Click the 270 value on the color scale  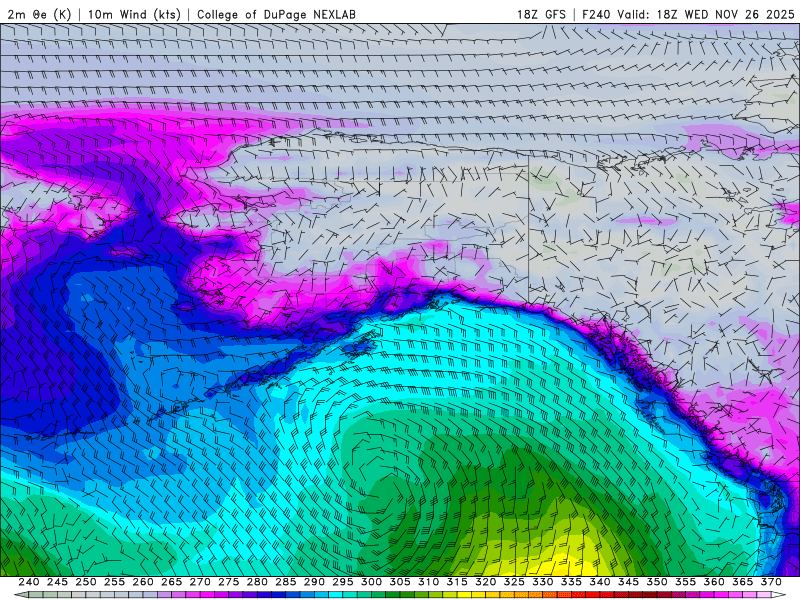pos(200,582)
